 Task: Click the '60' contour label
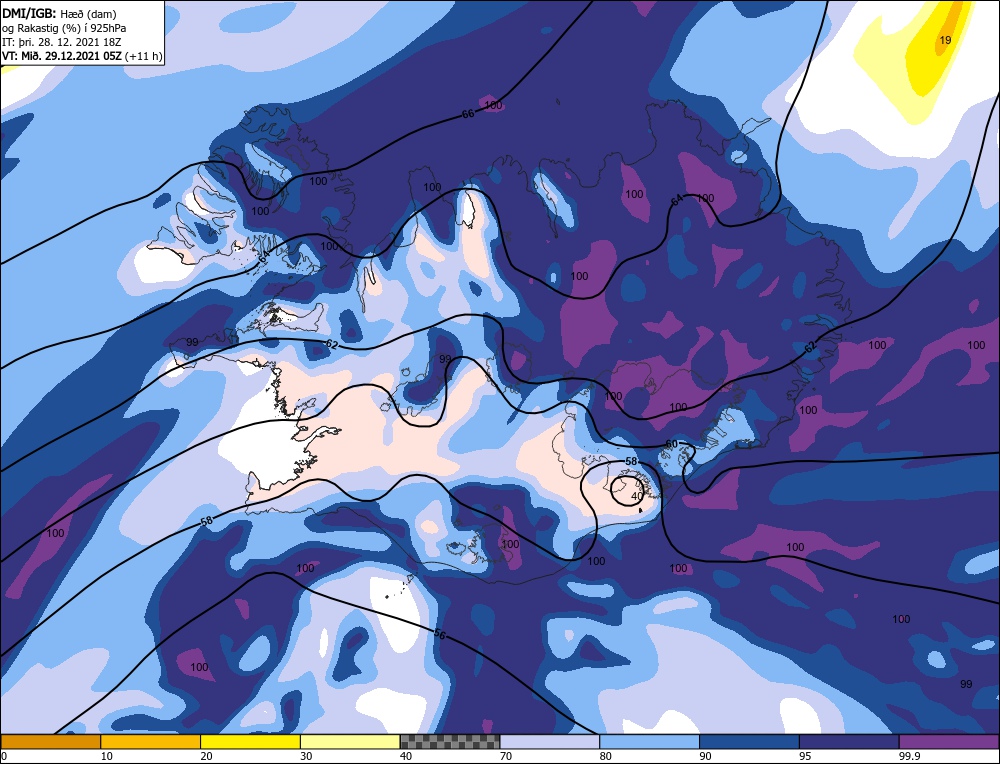672,444
